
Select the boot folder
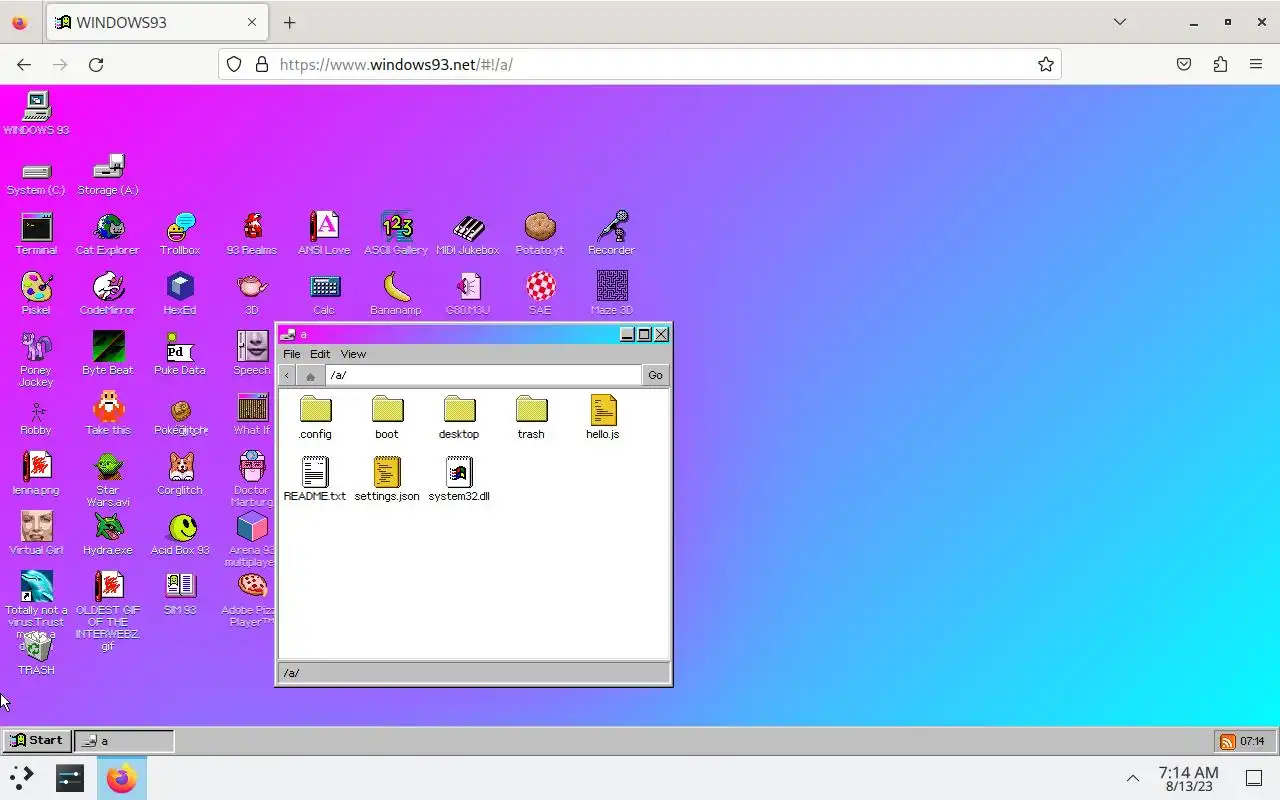(x=387, y=417)
